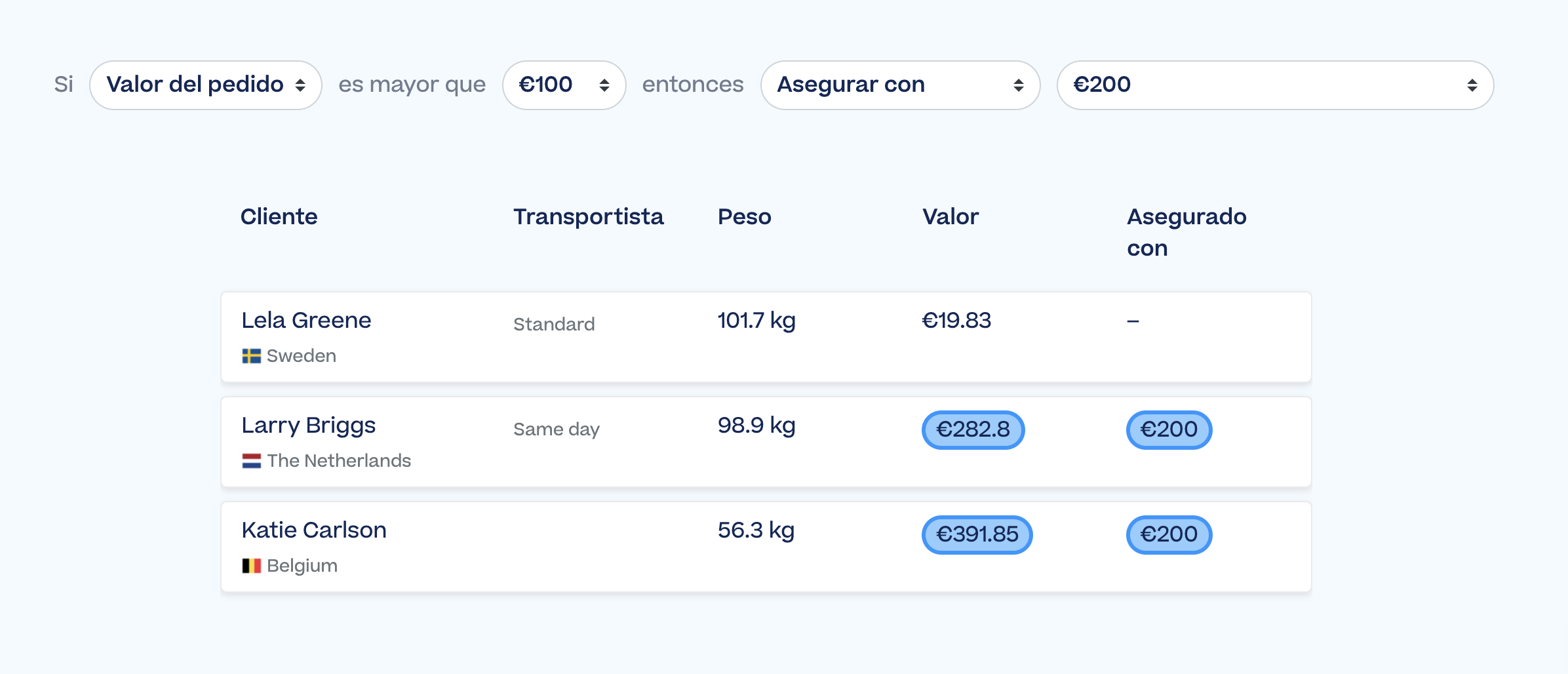Click the €391.85 value badge

pyautogui.click(x=977, y=535)
